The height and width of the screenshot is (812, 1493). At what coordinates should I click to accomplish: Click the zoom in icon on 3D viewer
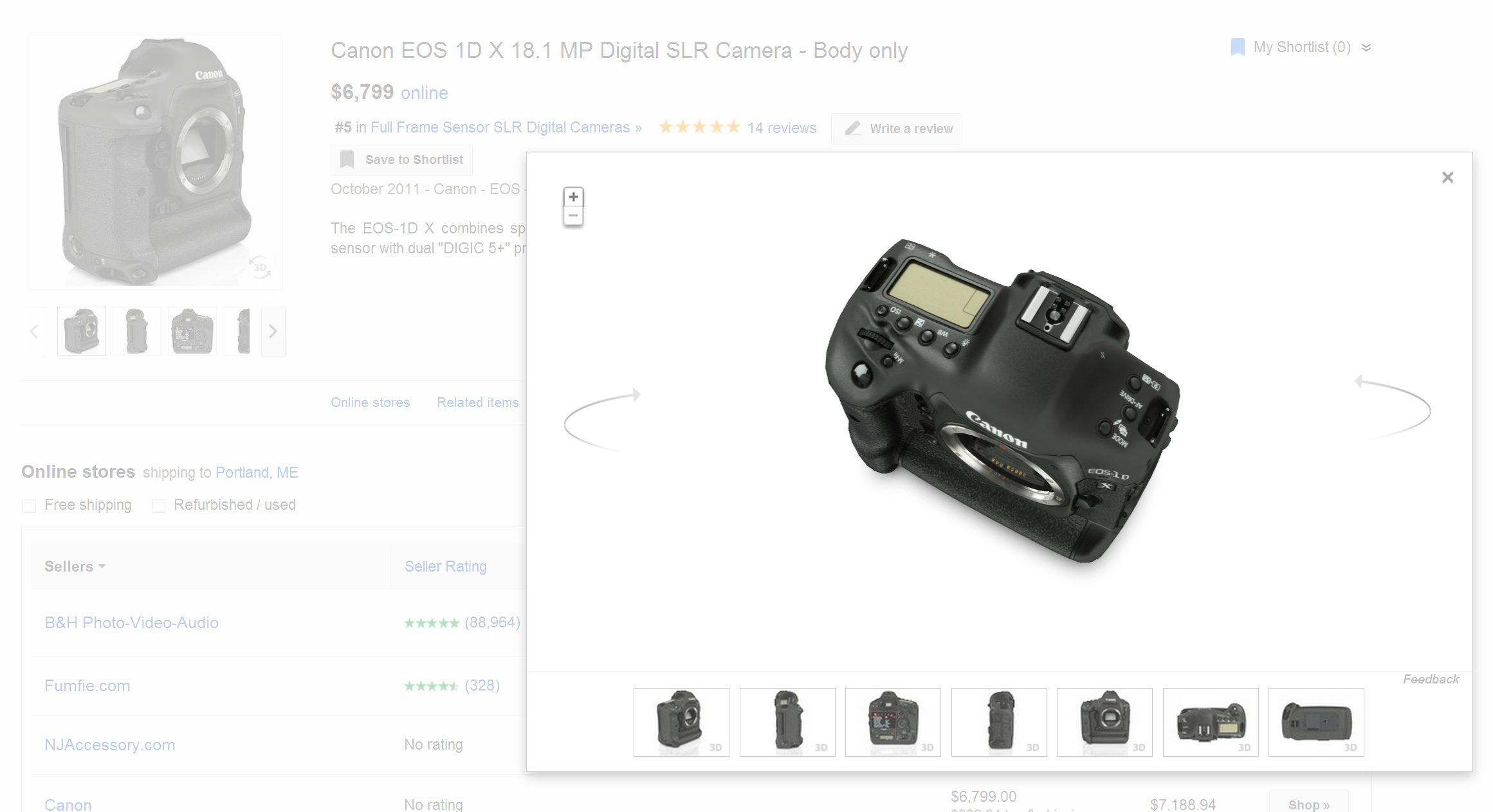pos(574,197)
